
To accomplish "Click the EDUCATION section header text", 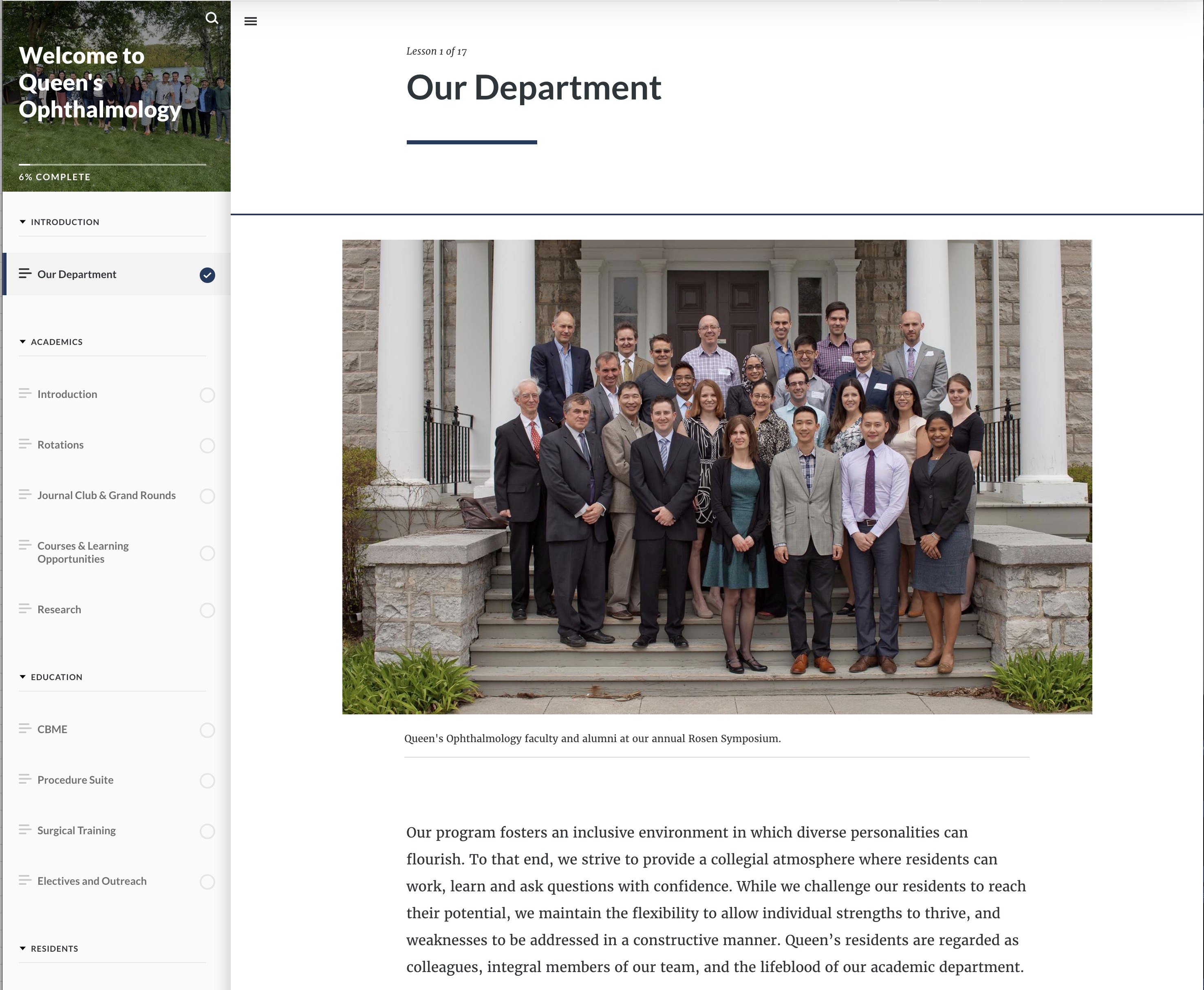I will pos(56,677).
